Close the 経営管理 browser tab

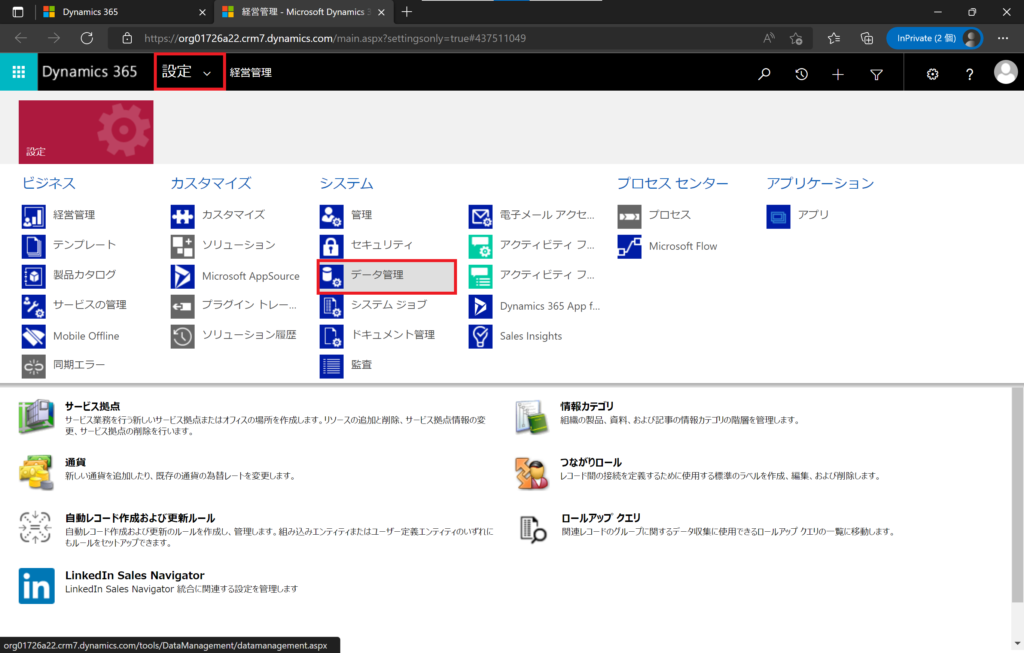click(x=381, y=12)
